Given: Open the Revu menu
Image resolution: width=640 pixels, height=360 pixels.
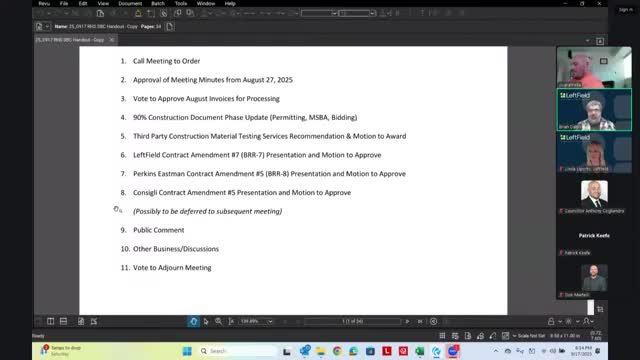Looking at the screenshot, I should (44, 3).
